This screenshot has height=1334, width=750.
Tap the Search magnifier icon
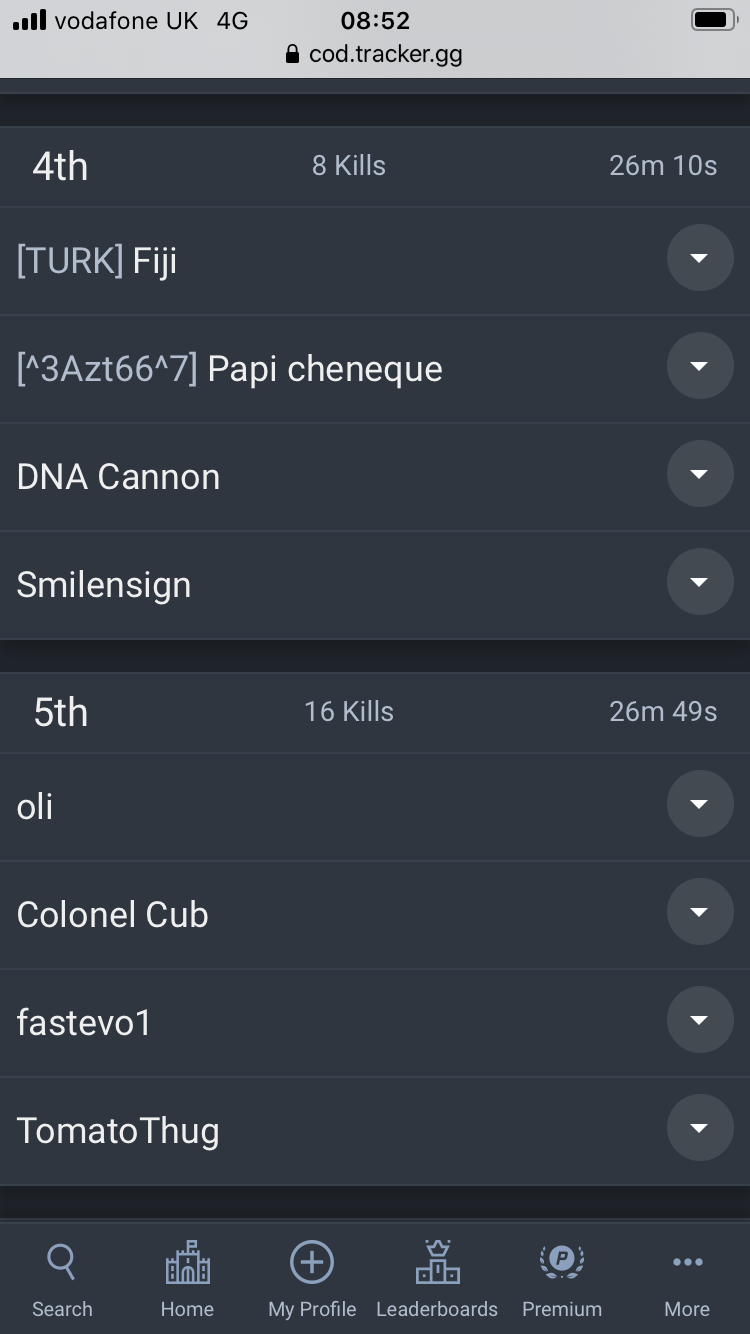[62, 1263]
